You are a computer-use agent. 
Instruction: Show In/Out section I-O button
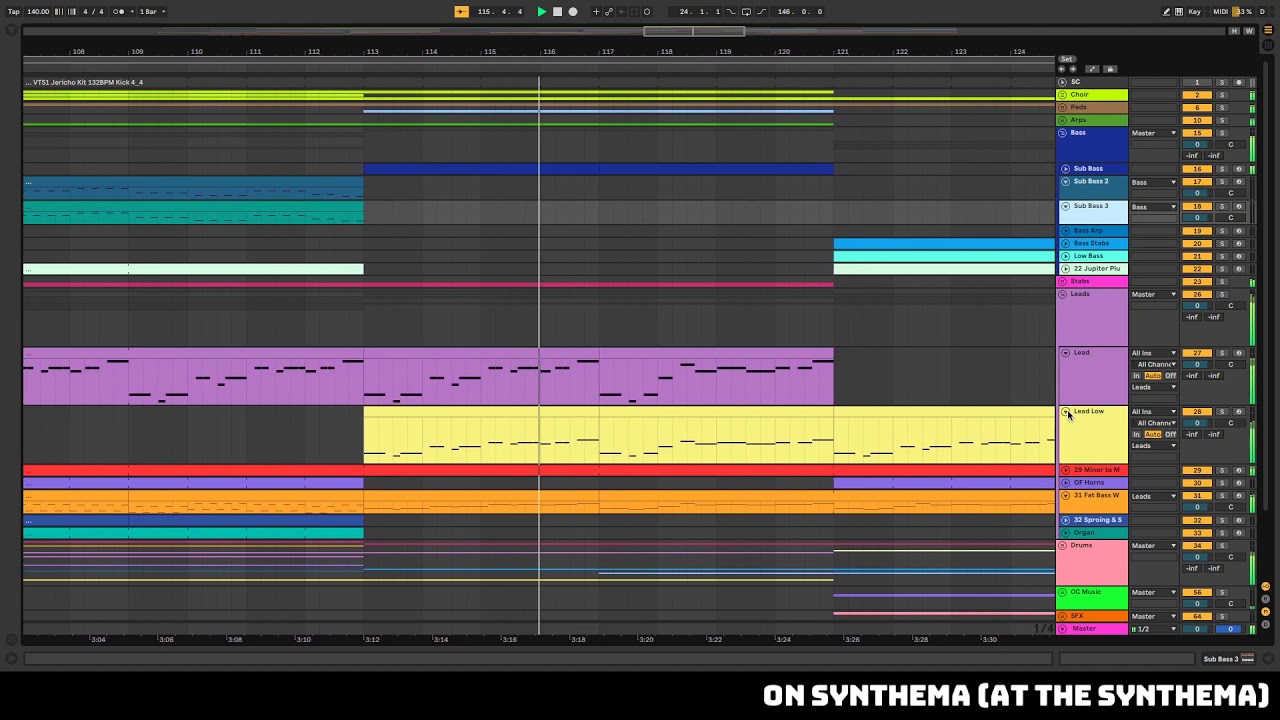(1265, 586)
